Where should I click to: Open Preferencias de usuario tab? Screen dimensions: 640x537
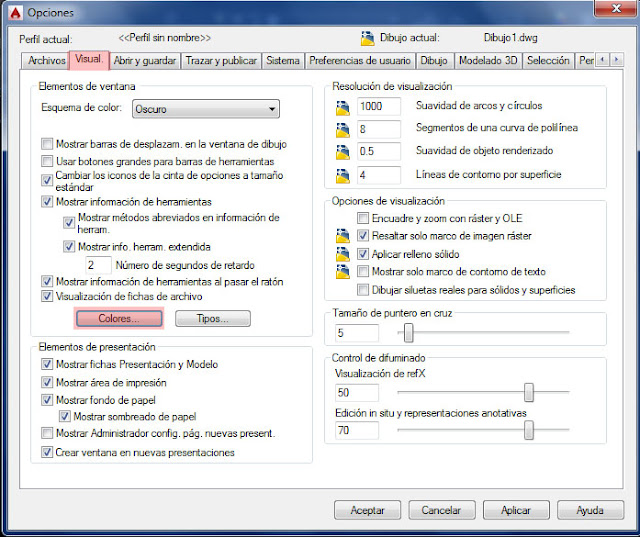(360, 61)
